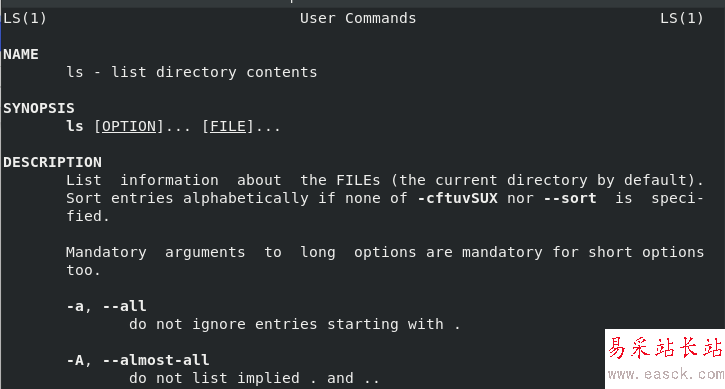Screen dimensions: 725x389
Task: Click the bold --sort option
Action: coord(570,198)
